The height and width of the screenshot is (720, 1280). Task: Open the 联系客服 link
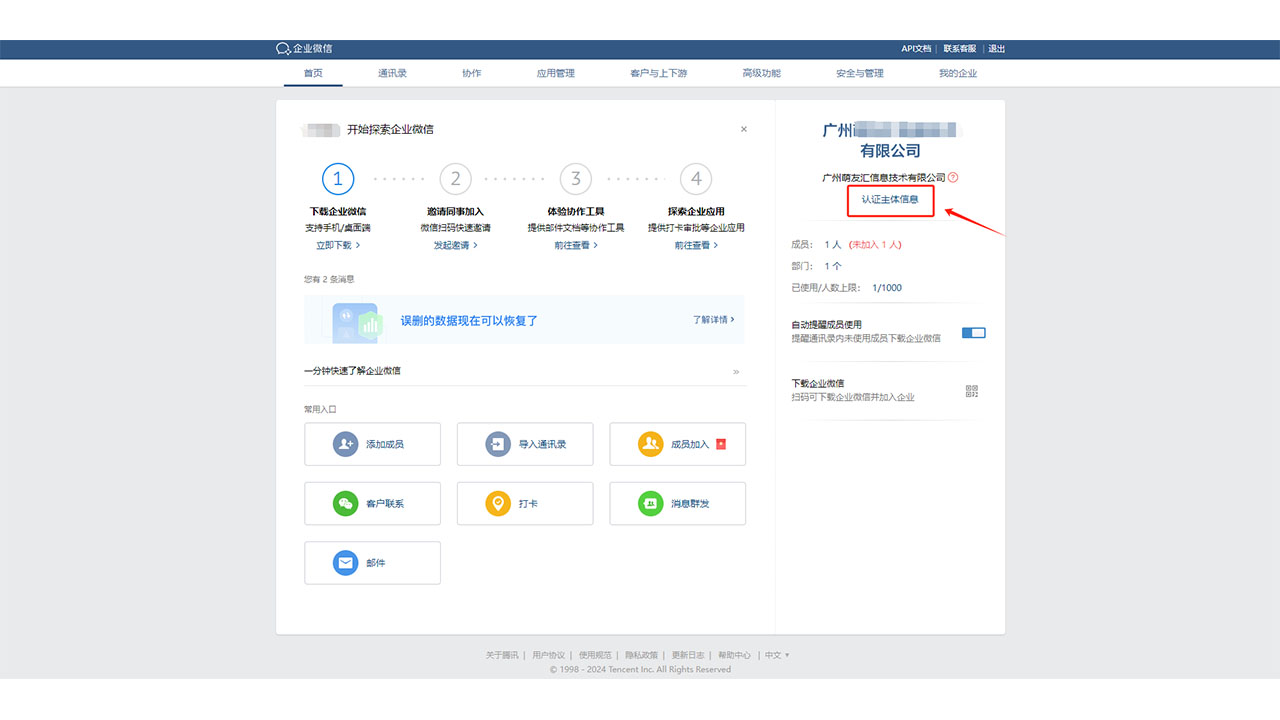(960, 49)
